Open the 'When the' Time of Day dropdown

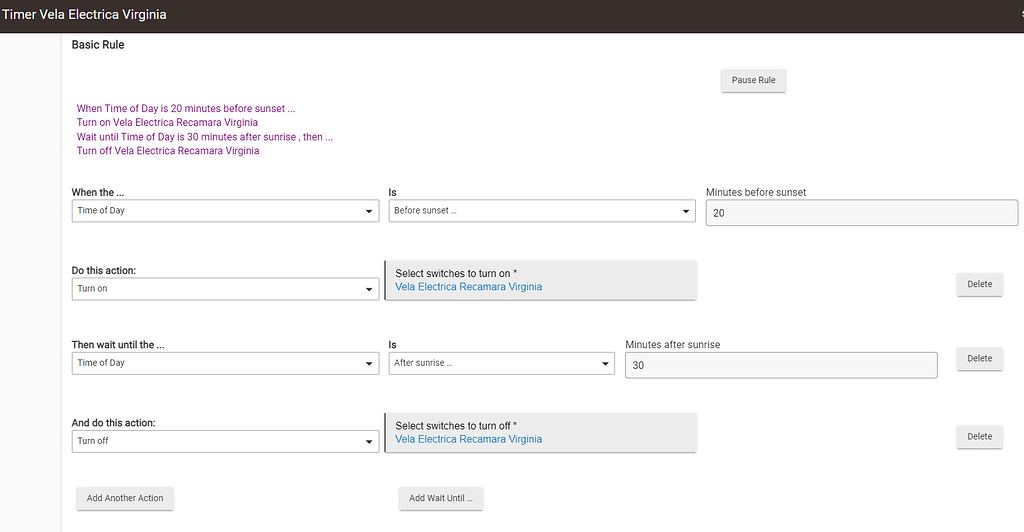click(x=225, y=211)
